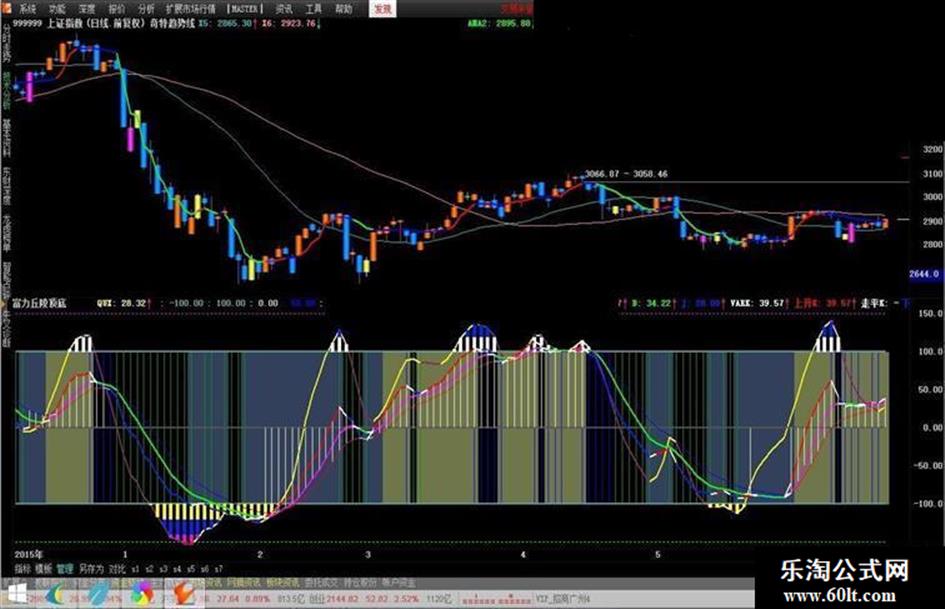
Task: Click the 富力丘陵顶底 indicator title
Action: click(40, 303)
